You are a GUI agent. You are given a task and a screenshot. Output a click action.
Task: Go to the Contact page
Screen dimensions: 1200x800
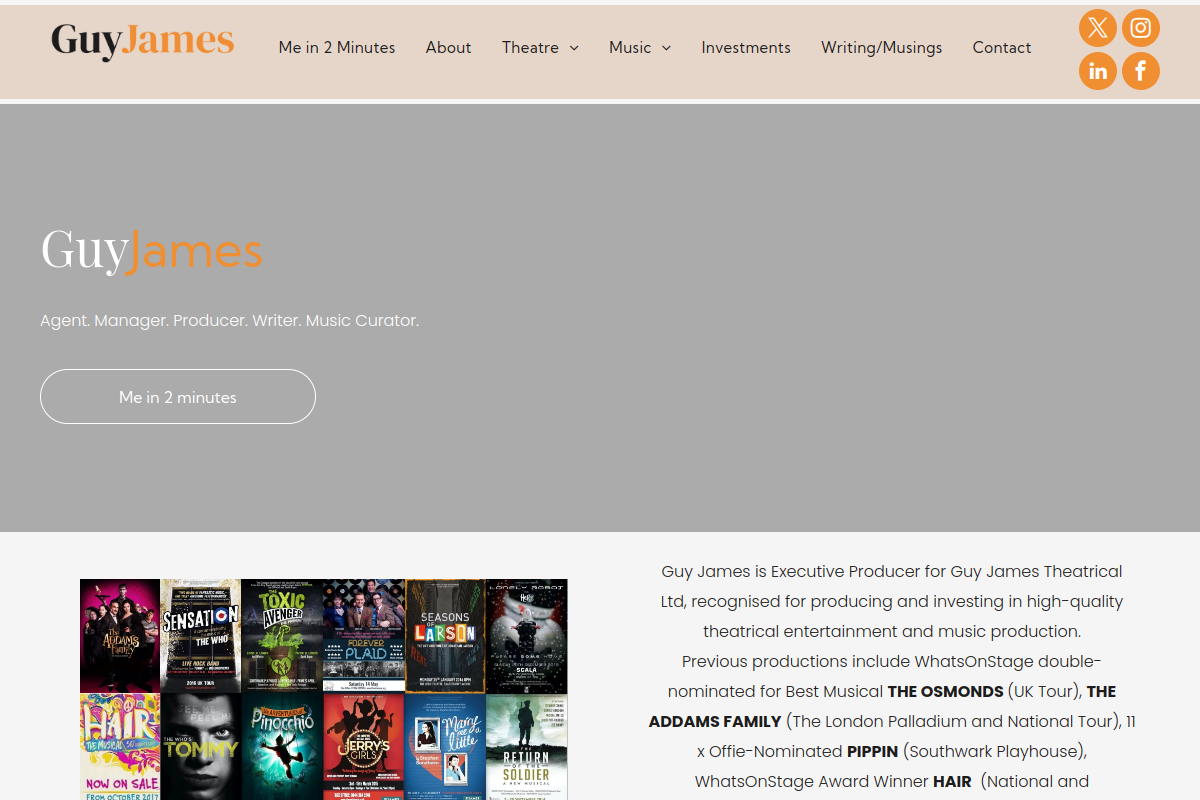1002,47
